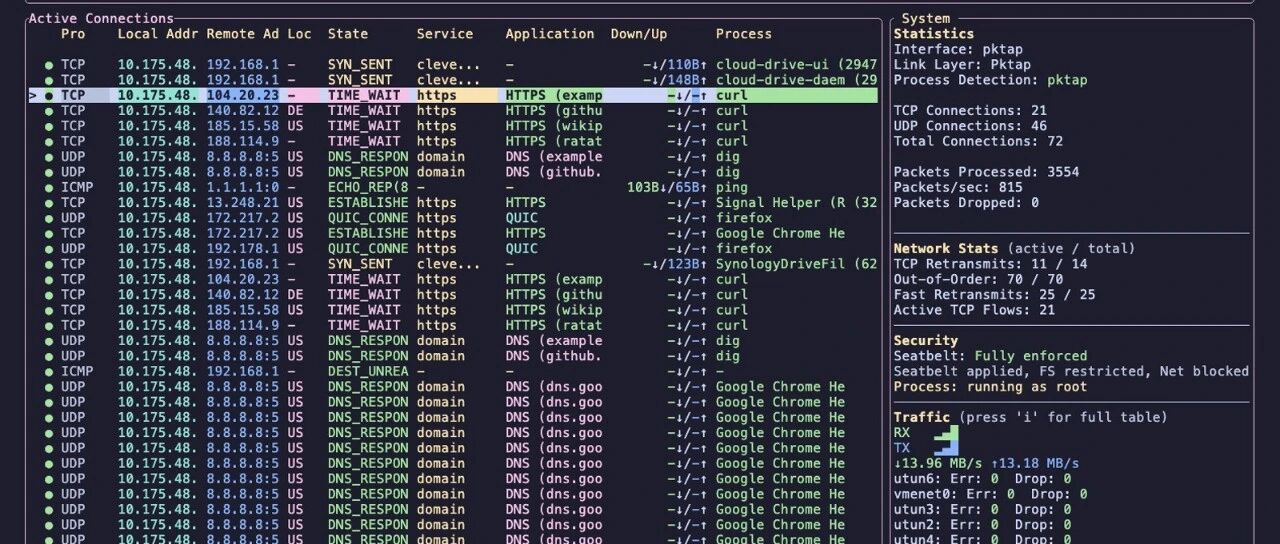The image size is (1280, 544).
Task: Click the 'Statistics' section heading
Action: [934, 34]
